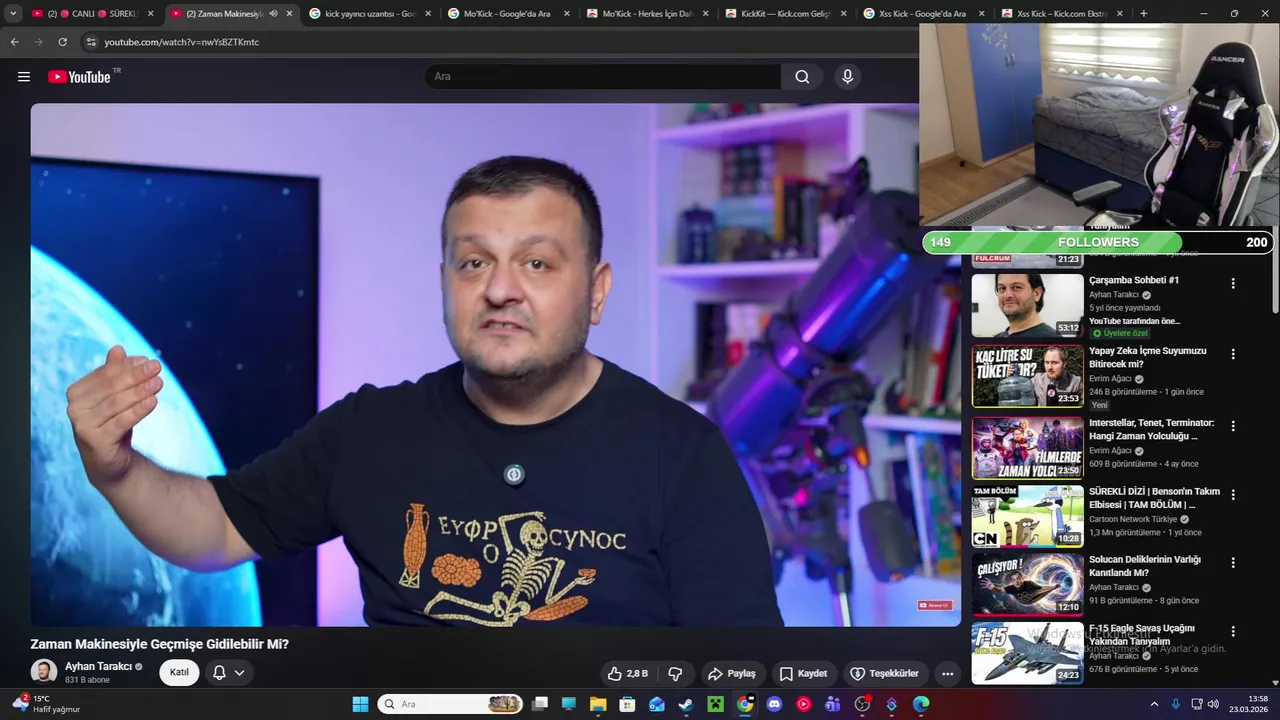Open the YouTube hamburger guide menu
The image size is (1280, 720).
[x=24, y=77]
